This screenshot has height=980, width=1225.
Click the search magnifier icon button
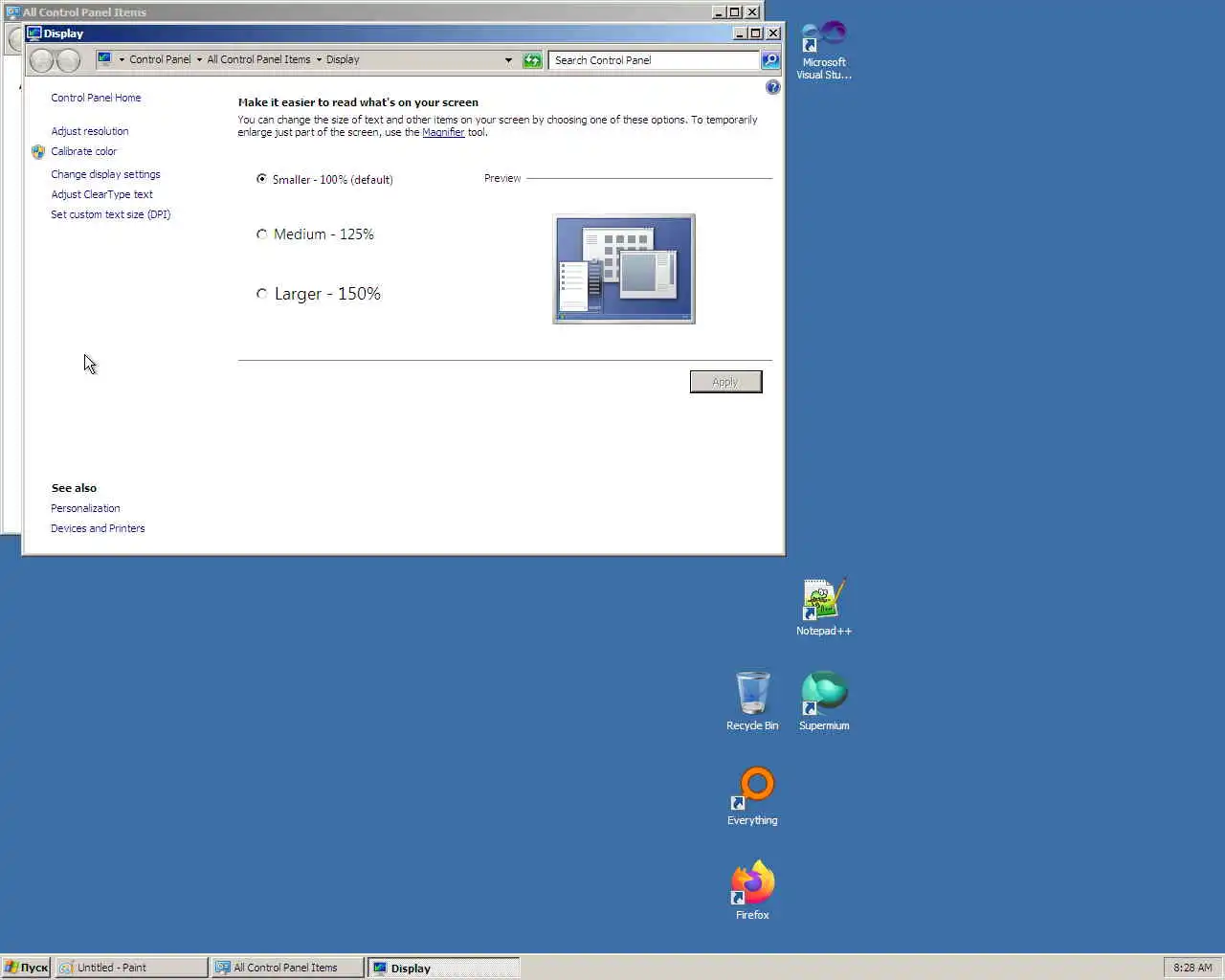click(770, 60)
